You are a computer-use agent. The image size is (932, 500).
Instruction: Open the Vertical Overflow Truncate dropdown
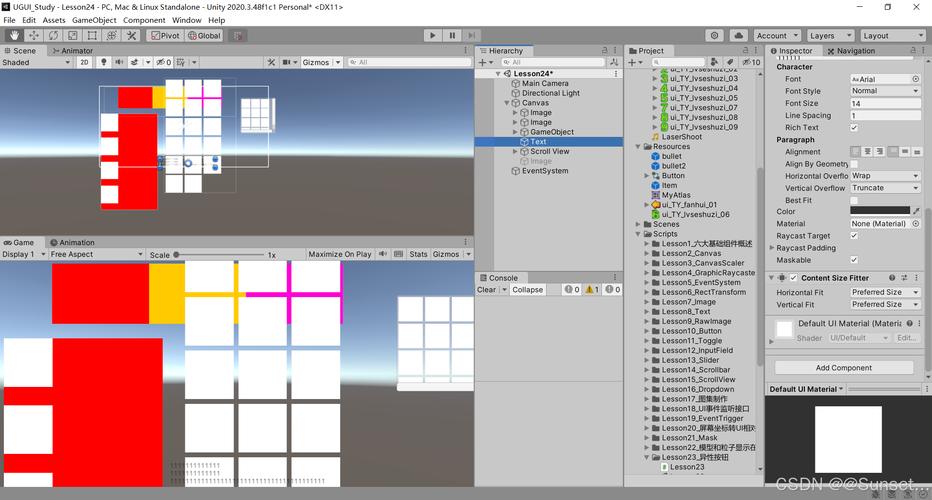click(885, 188)
